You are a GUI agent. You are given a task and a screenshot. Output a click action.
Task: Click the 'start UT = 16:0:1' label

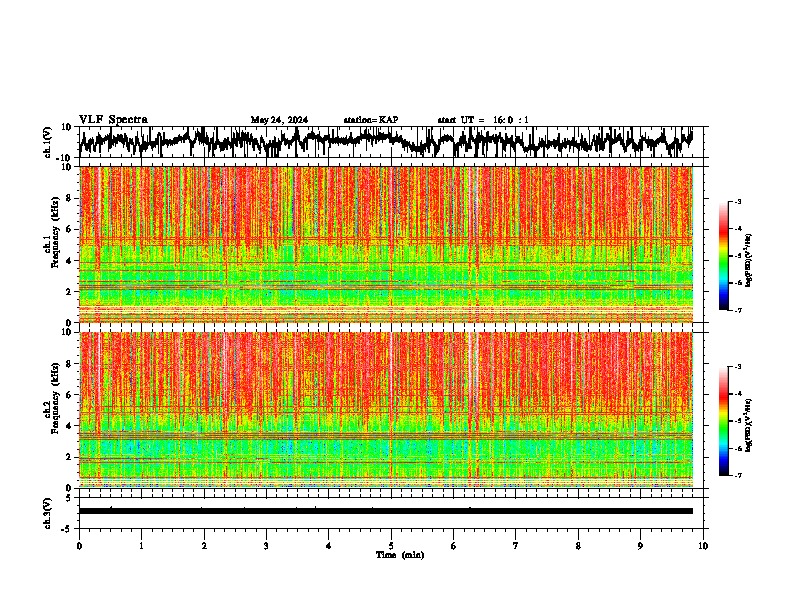pos(483,120)
